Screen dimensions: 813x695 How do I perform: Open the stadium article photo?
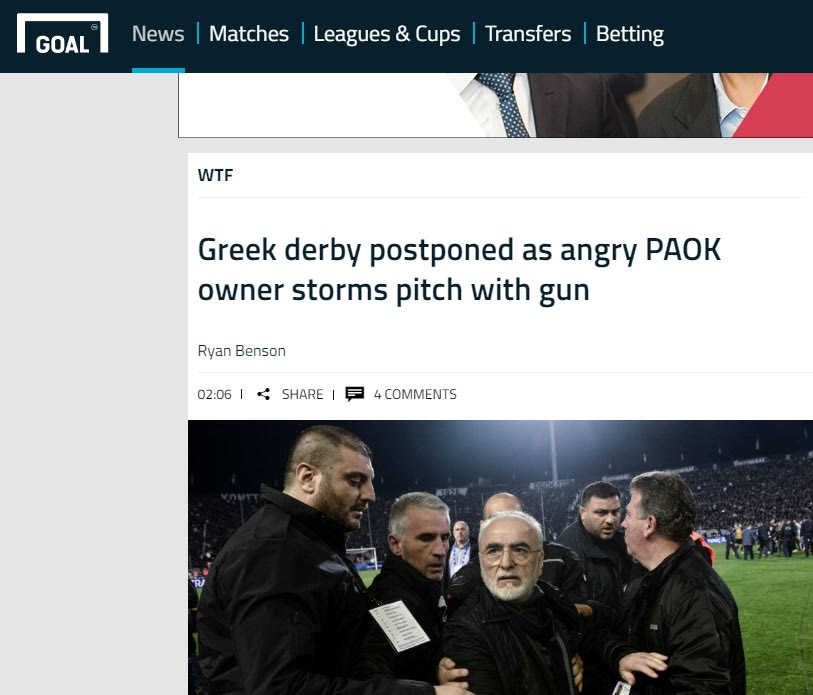[500, 558]
